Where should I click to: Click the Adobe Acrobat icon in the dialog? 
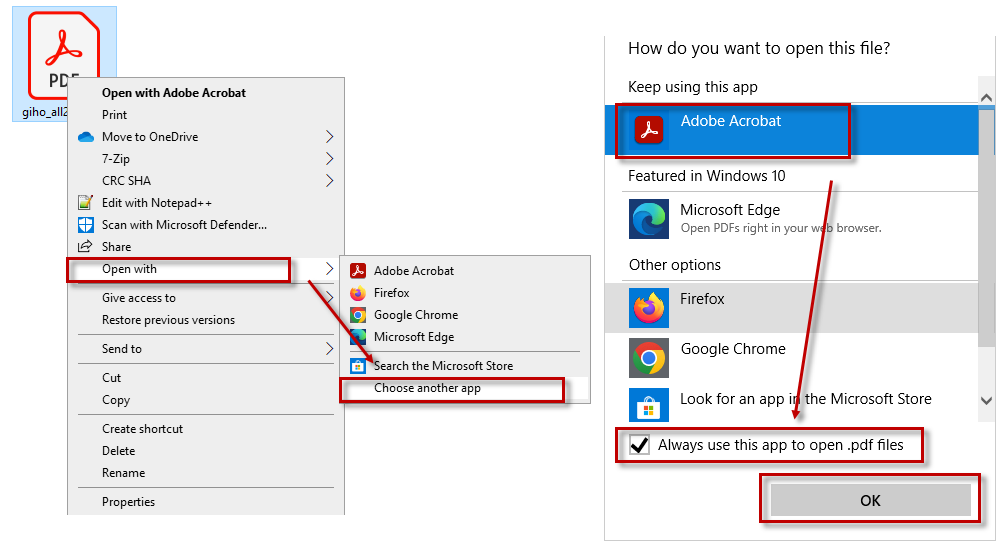[649, 130]
